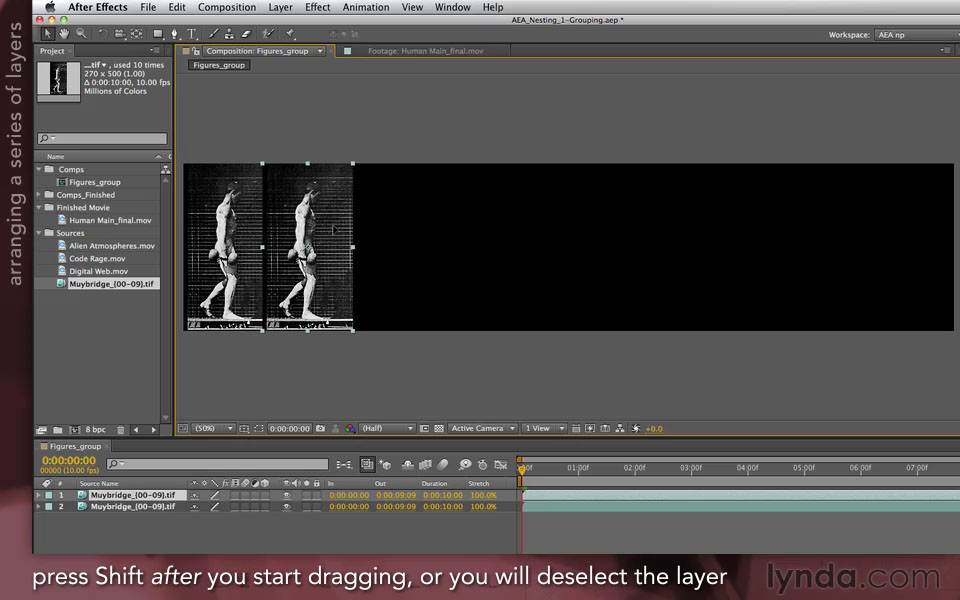Click the take snapshot camera icon

click(x=320, y=429)
